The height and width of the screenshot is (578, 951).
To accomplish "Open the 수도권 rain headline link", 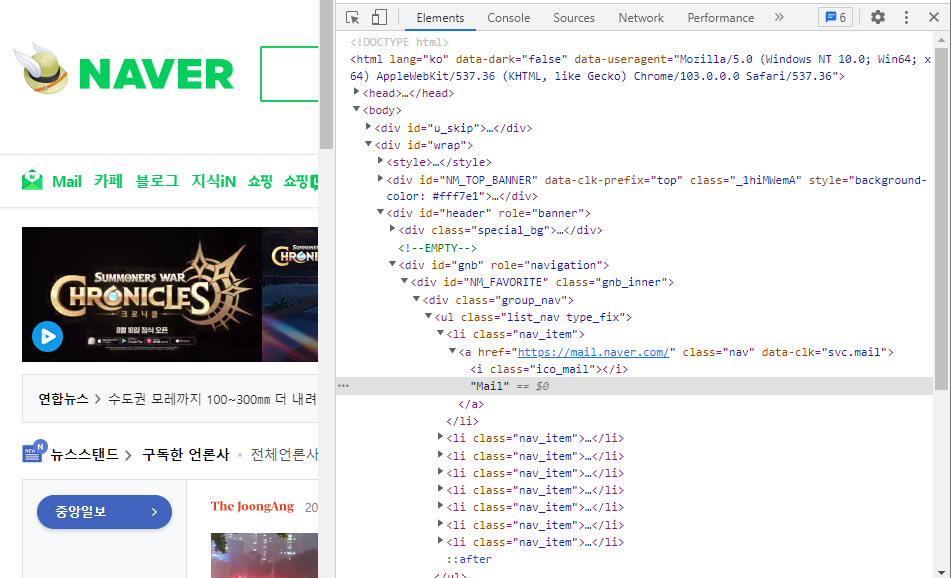I will click(212, 399).
